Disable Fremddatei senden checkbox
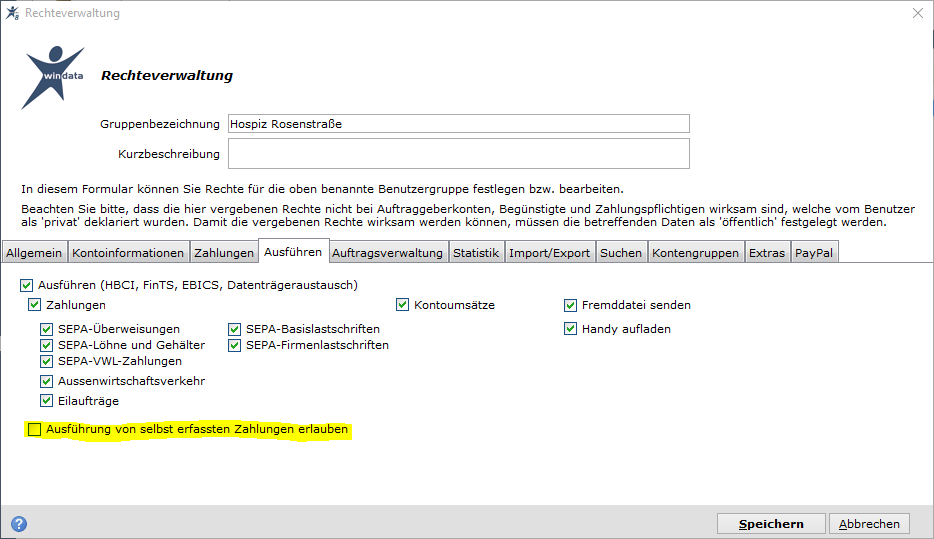 click(x=571, y=305)
